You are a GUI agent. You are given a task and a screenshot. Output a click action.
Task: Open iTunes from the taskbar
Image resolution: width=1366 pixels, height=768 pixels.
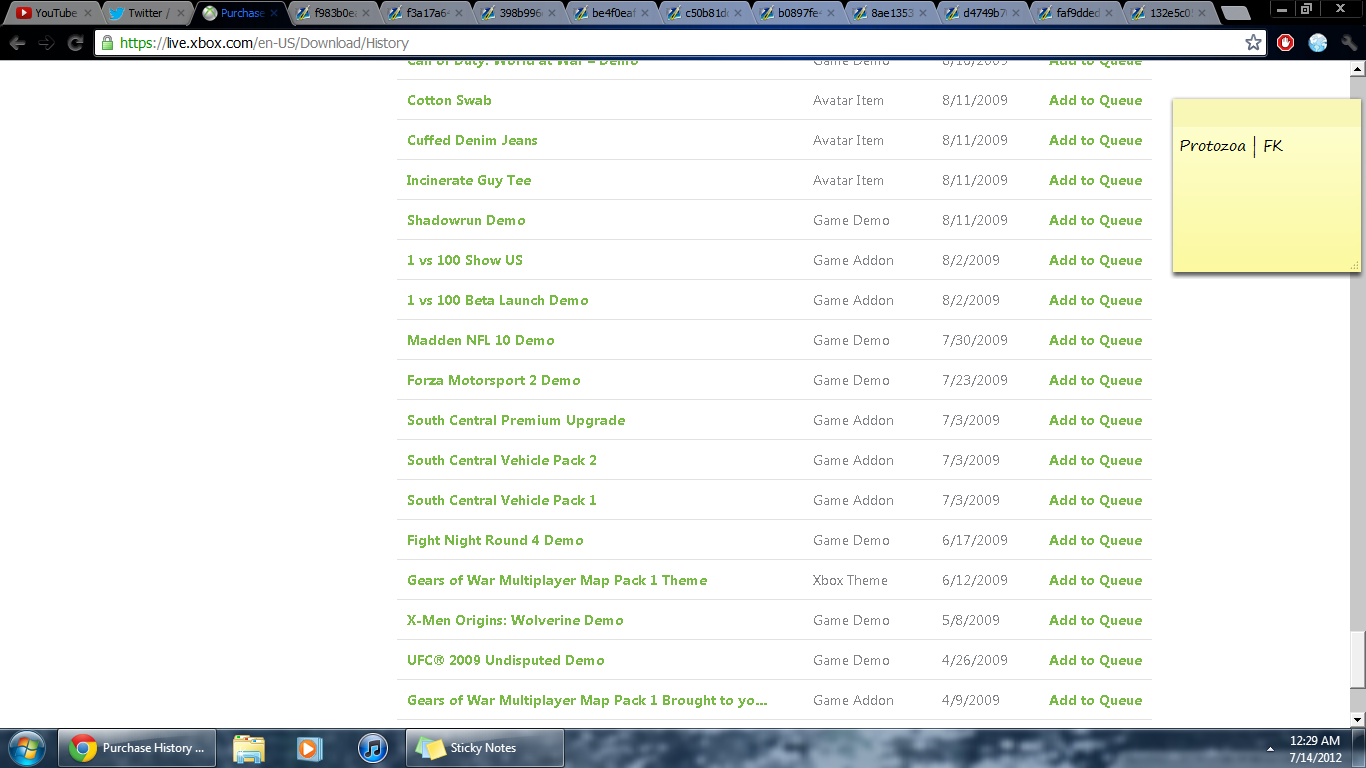pos(372,748)
